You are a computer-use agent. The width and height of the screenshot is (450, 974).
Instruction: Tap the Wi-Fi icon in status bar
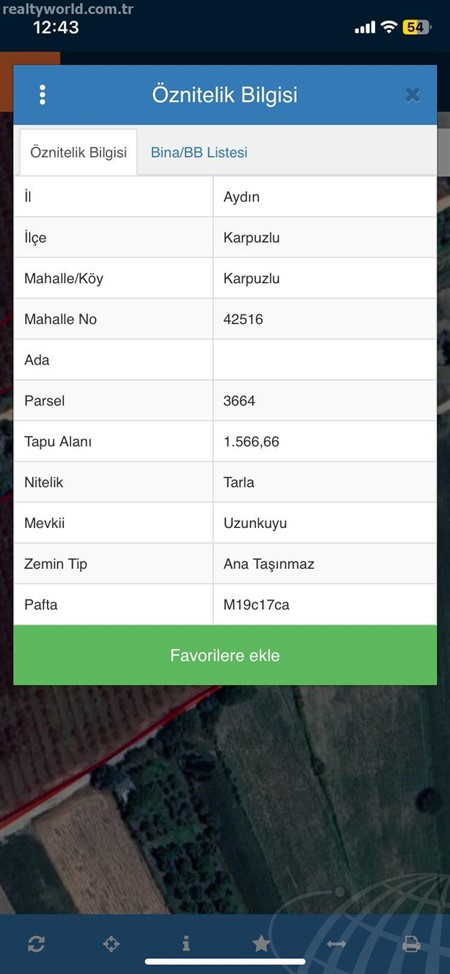(x=389, y=27)
